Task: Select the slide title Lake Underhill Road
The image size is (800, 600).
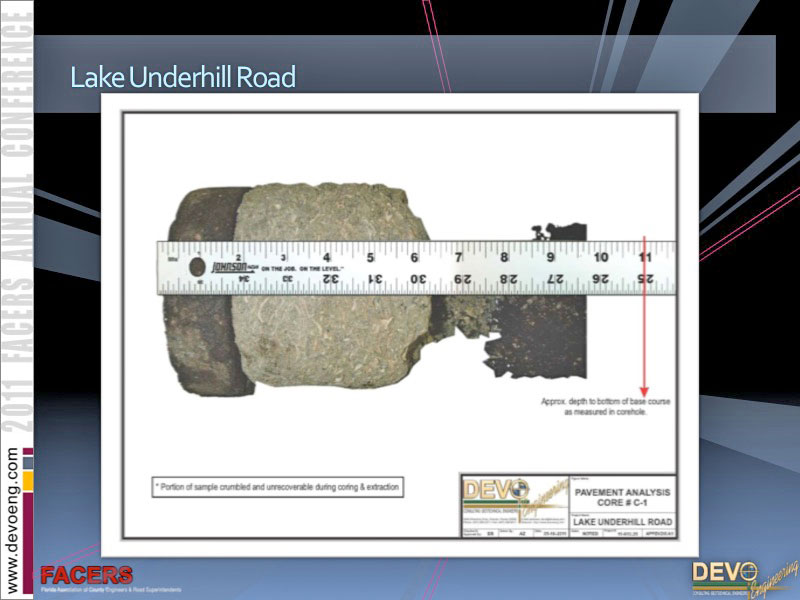Action: (x=183, y=77)
